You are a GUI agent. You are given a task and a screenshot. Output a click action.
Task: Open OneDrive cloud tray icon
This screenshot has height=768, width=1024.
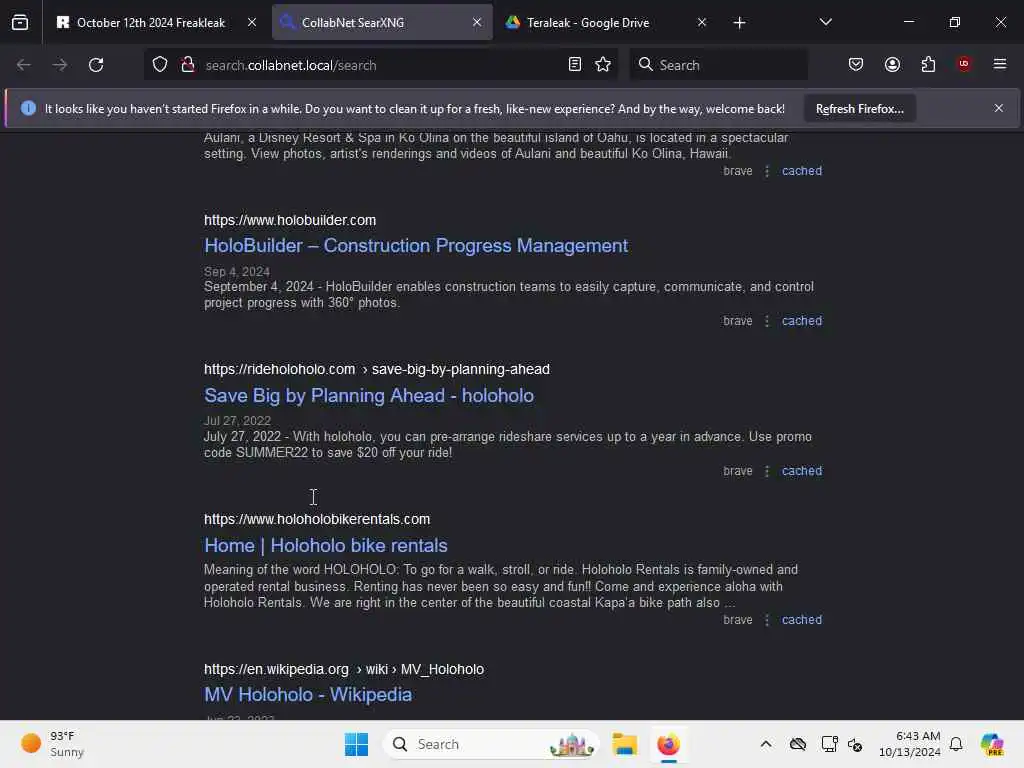pyautogui.click(x=797, y=744)
